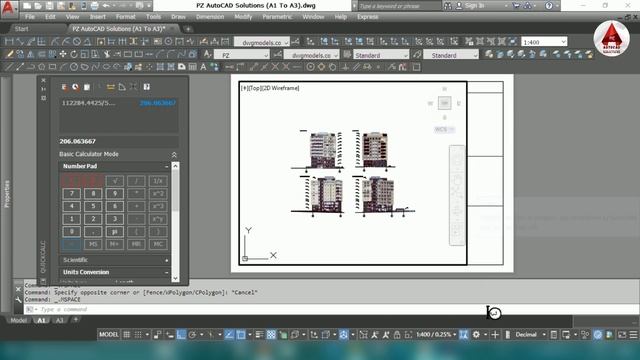Viewport: 640px width, 360px height.
Task: Click the ViewCube top face
Action: [444, 103]
